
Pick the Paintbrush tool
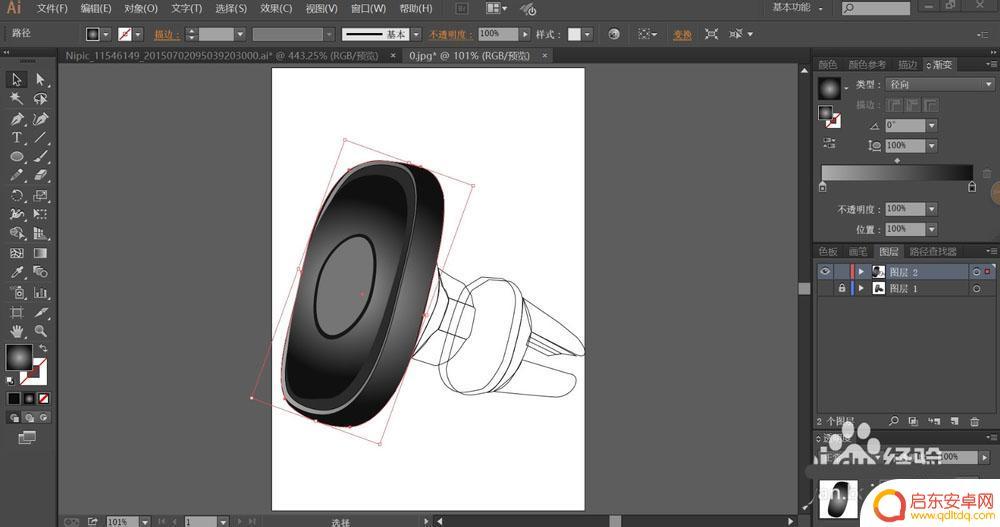point(40,156)
